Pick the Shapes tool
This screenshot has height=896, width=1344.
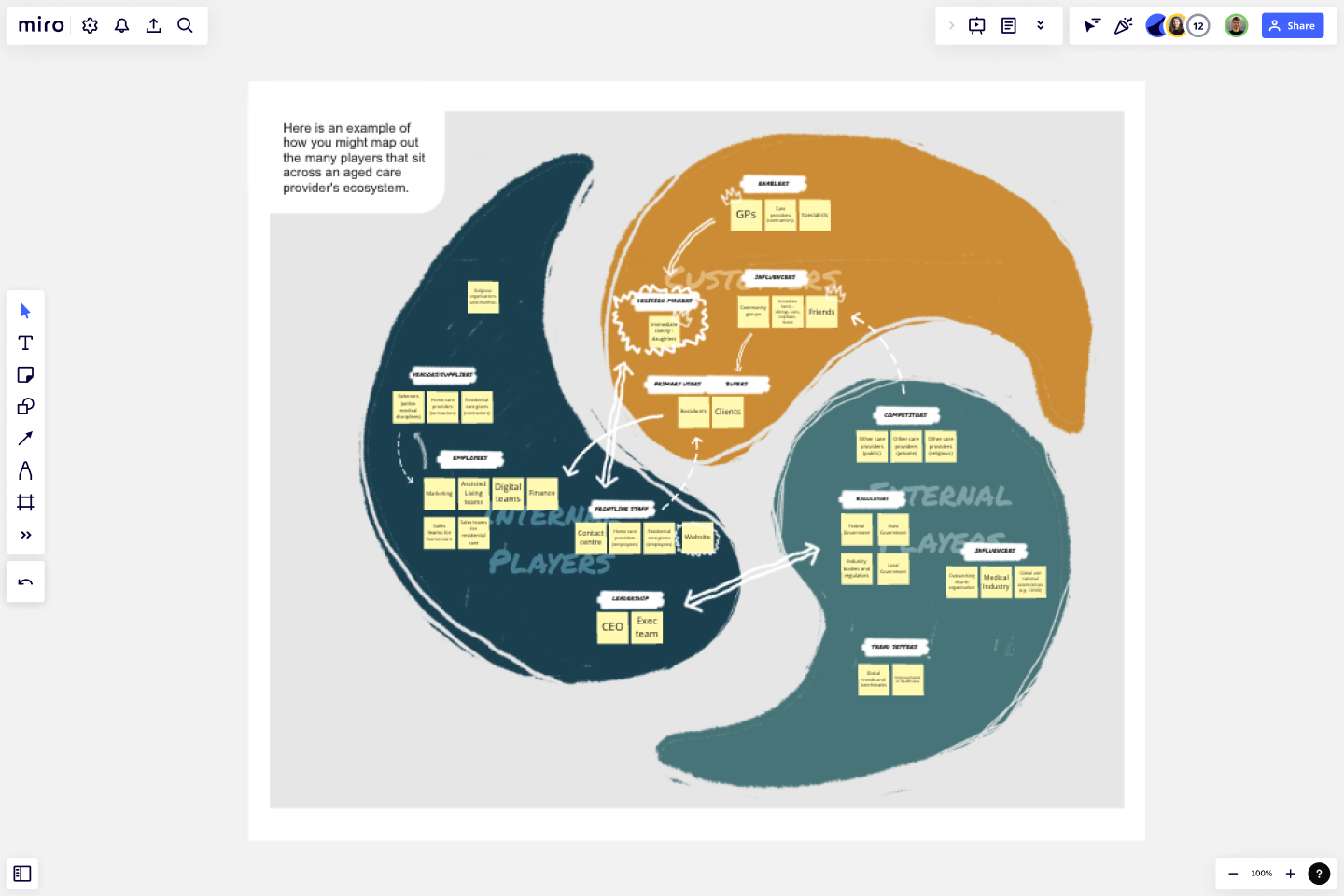(25, 406)
